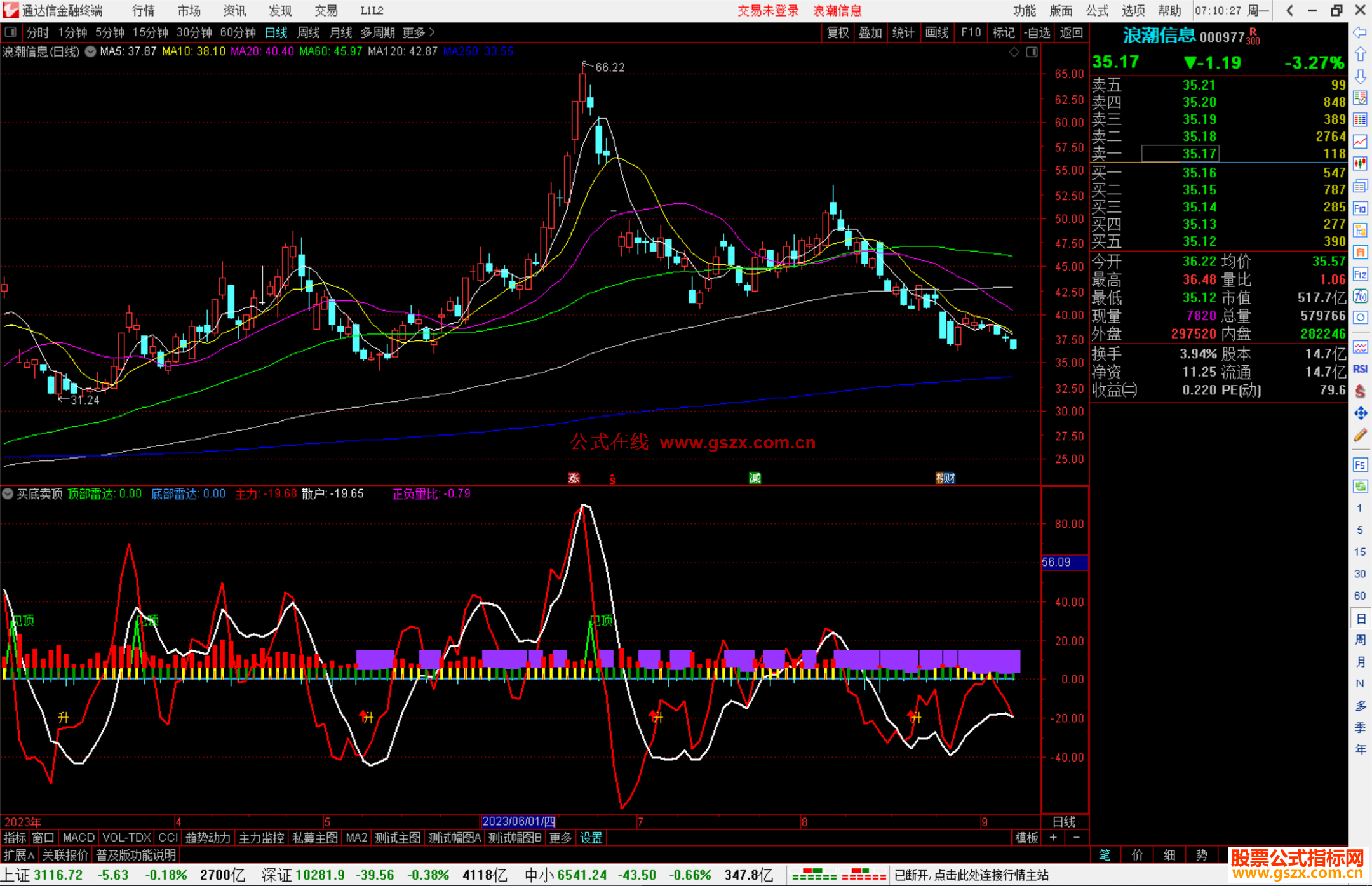Click the four-way move arrows icon

click(1360, 413)
